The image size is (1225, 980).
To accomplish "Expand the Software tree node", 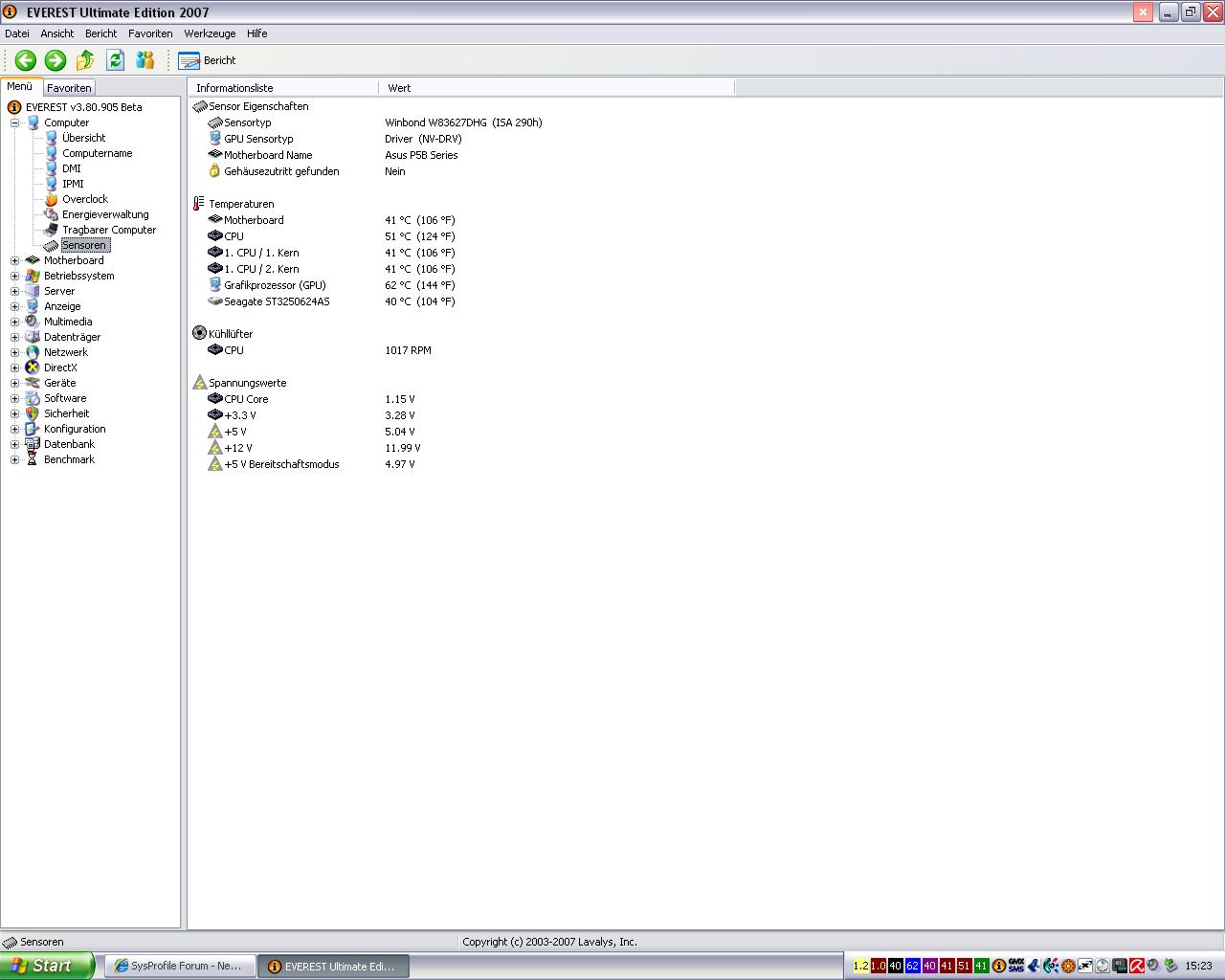I will [14, 398].
